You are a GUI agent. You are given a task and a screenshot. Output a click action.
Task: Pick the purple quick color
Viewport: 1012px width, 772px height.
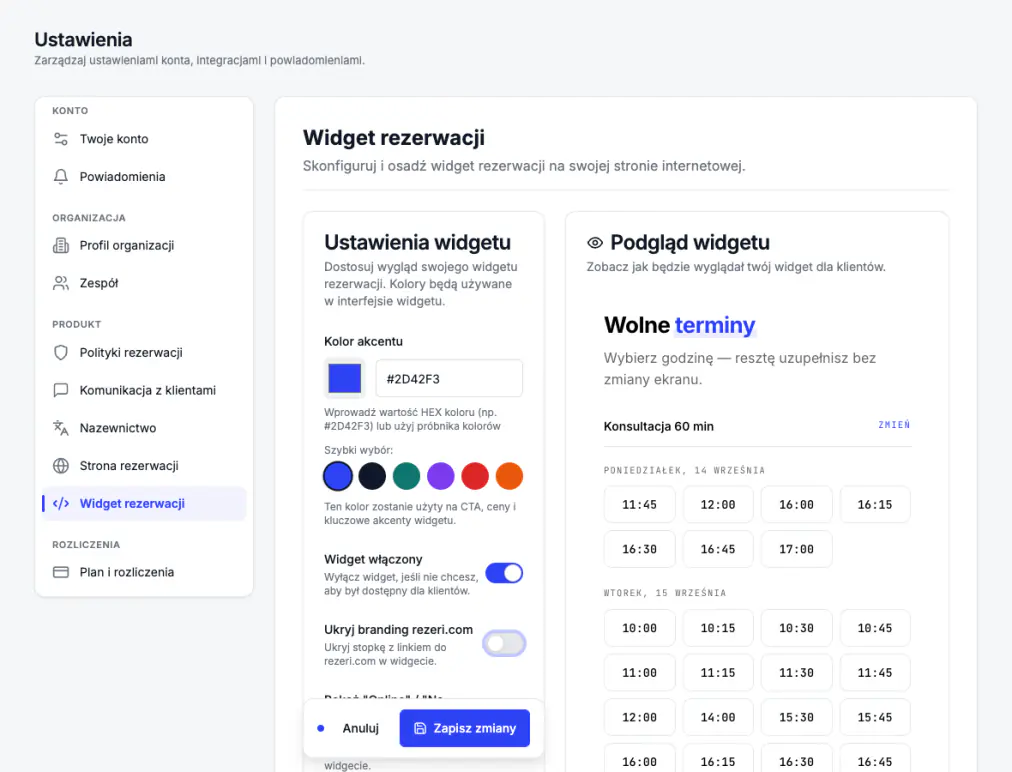pyautogui.click(x=441, y=476)
